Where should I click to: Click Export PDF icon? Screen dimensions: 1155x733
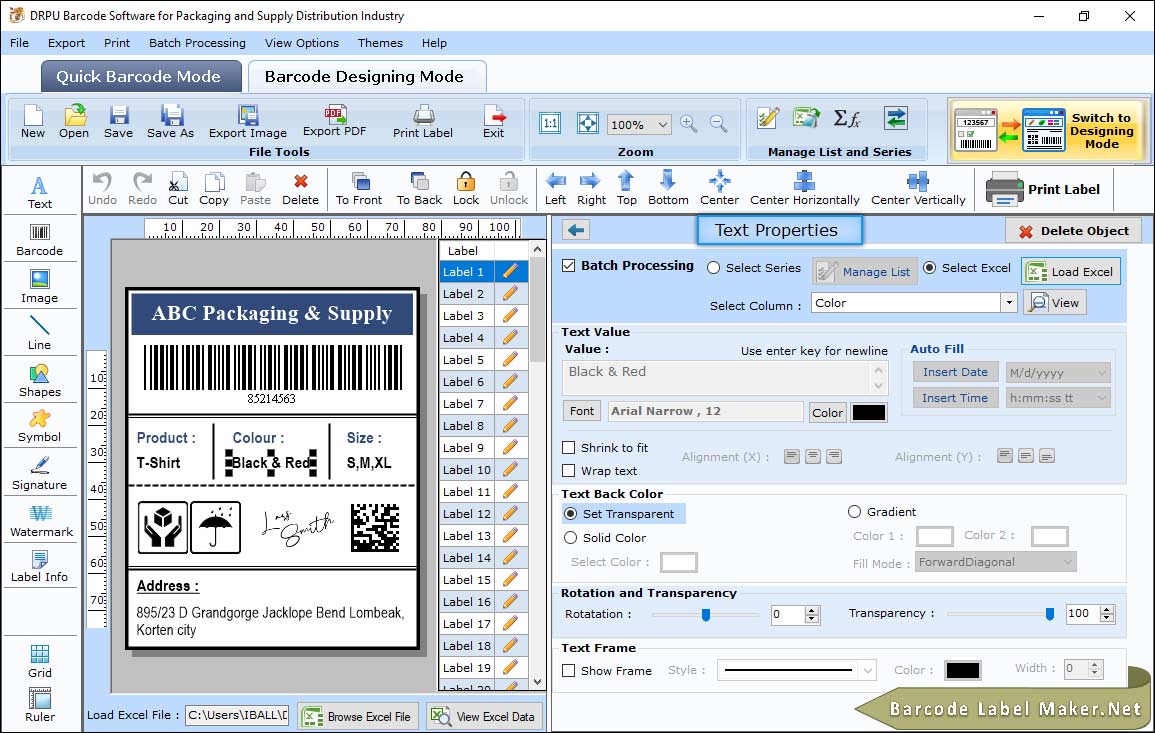pos(334,122)
